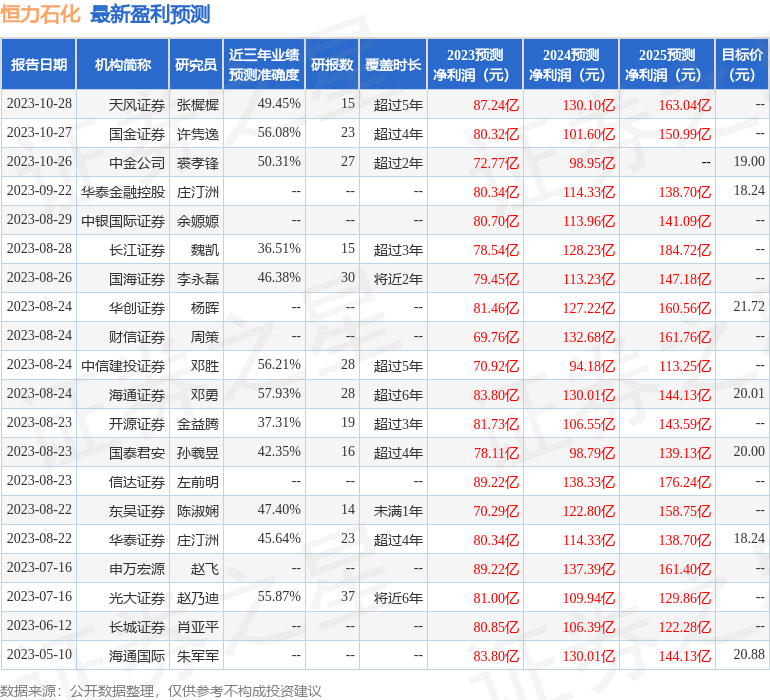This screenshot has width=770, height=700.
Task: Click the 近三年业绩预测准确度 header
Action: pos(264,64)
